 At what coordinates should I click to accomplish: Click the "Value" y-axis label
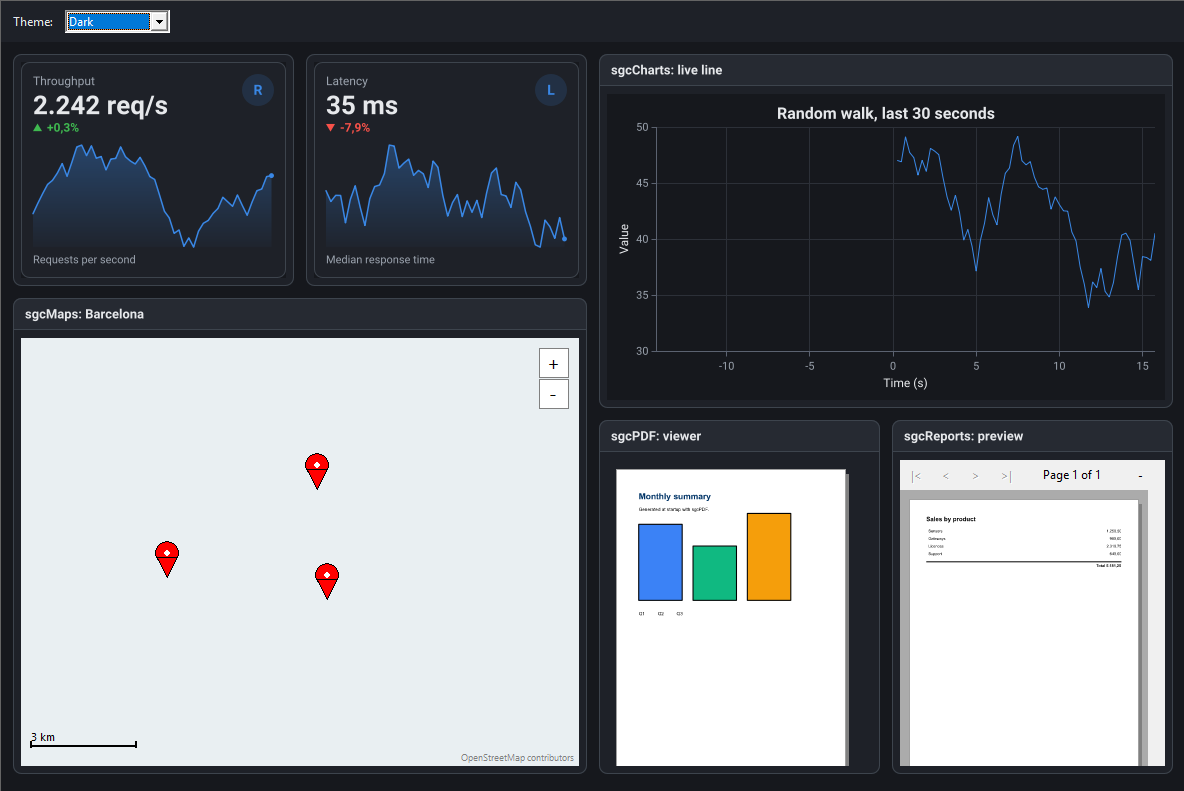pyautogui.click(x=624, y=239)
